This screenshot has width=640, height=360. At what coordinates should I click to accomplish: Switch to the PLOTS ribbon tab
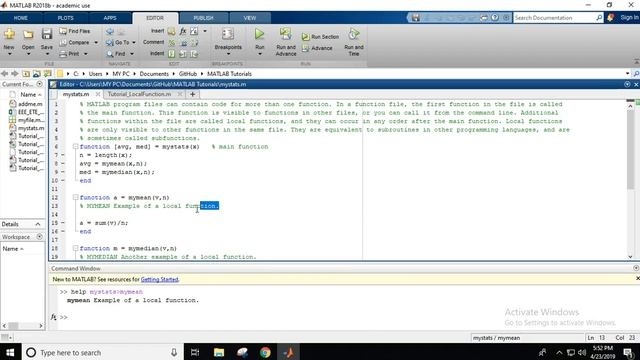[65, 18]
